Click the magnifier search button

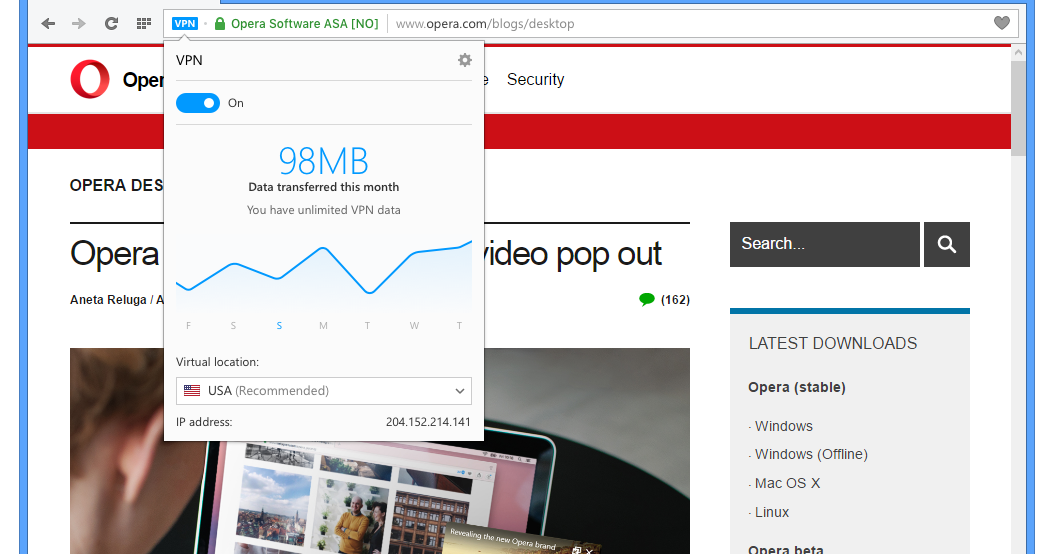(x=946, y=244)
